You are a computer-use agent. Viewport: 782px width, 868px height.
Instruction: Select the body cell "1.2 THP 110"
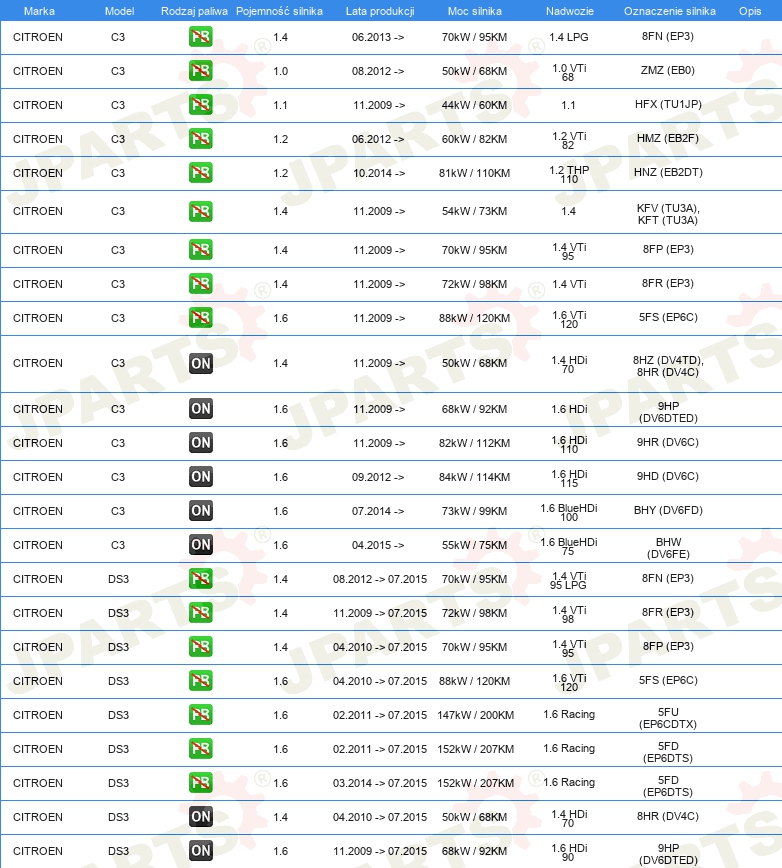pyautogui.click(x=569, y=174)
